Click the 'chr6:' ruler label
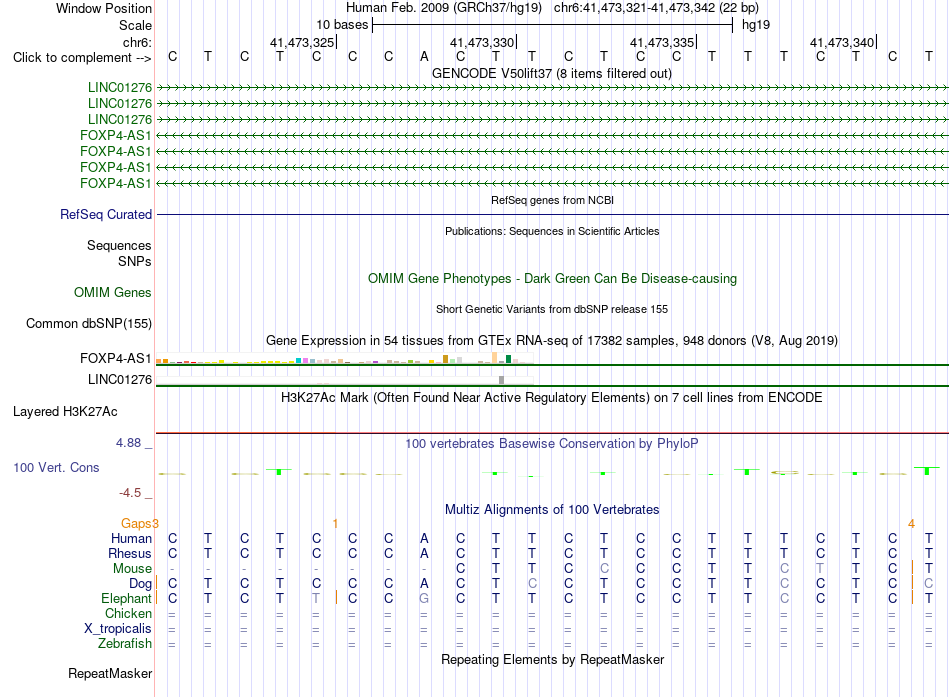 [137, 42]
